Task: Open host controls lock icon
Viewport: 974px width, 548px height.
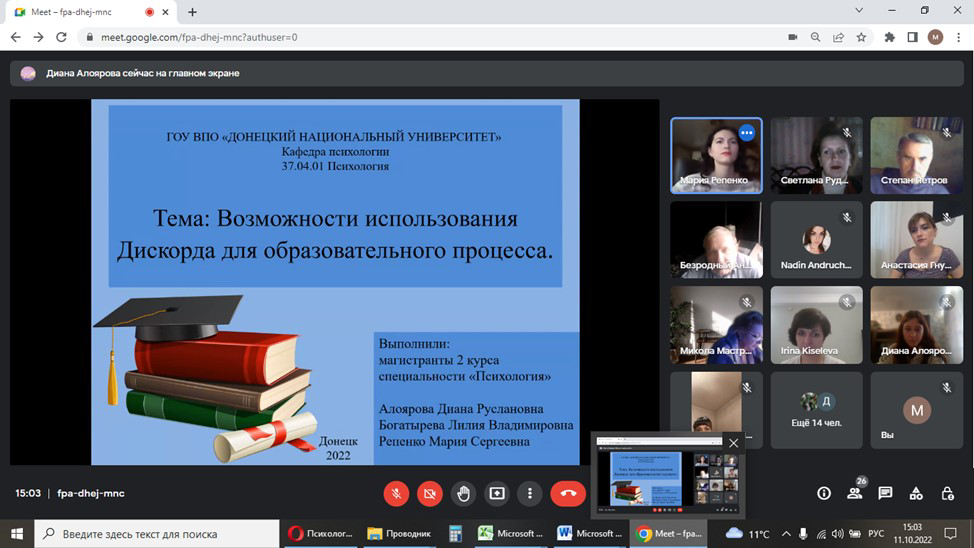Action: [947, 493]
